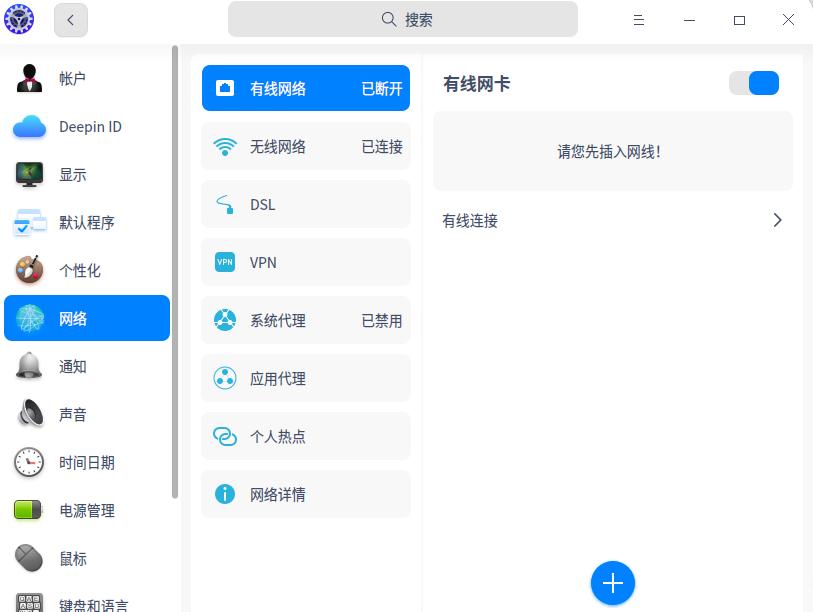813x612 pixels.
Task: Open 通知 notification settings
Action: [73, 367]
